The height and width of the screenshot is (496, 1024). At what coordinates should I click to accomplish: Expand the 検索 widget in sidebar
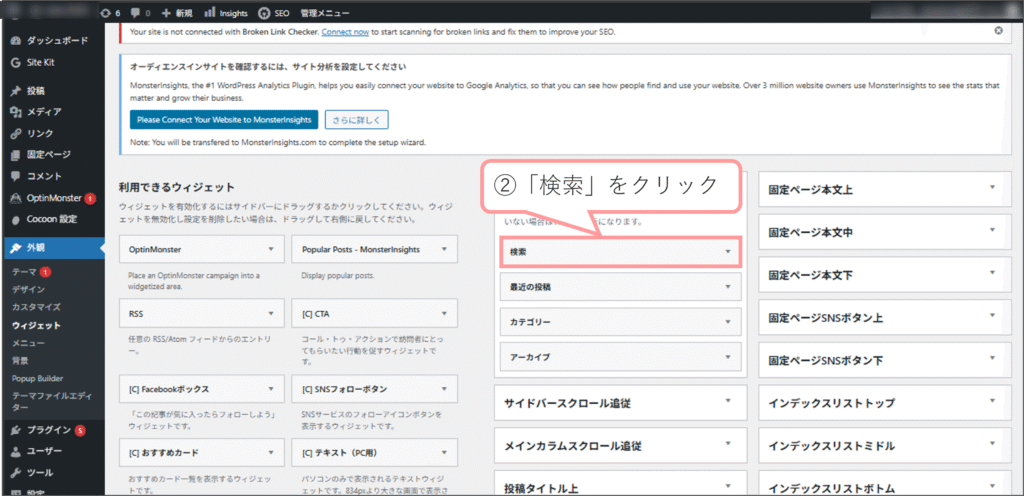(x=727, y=252)
